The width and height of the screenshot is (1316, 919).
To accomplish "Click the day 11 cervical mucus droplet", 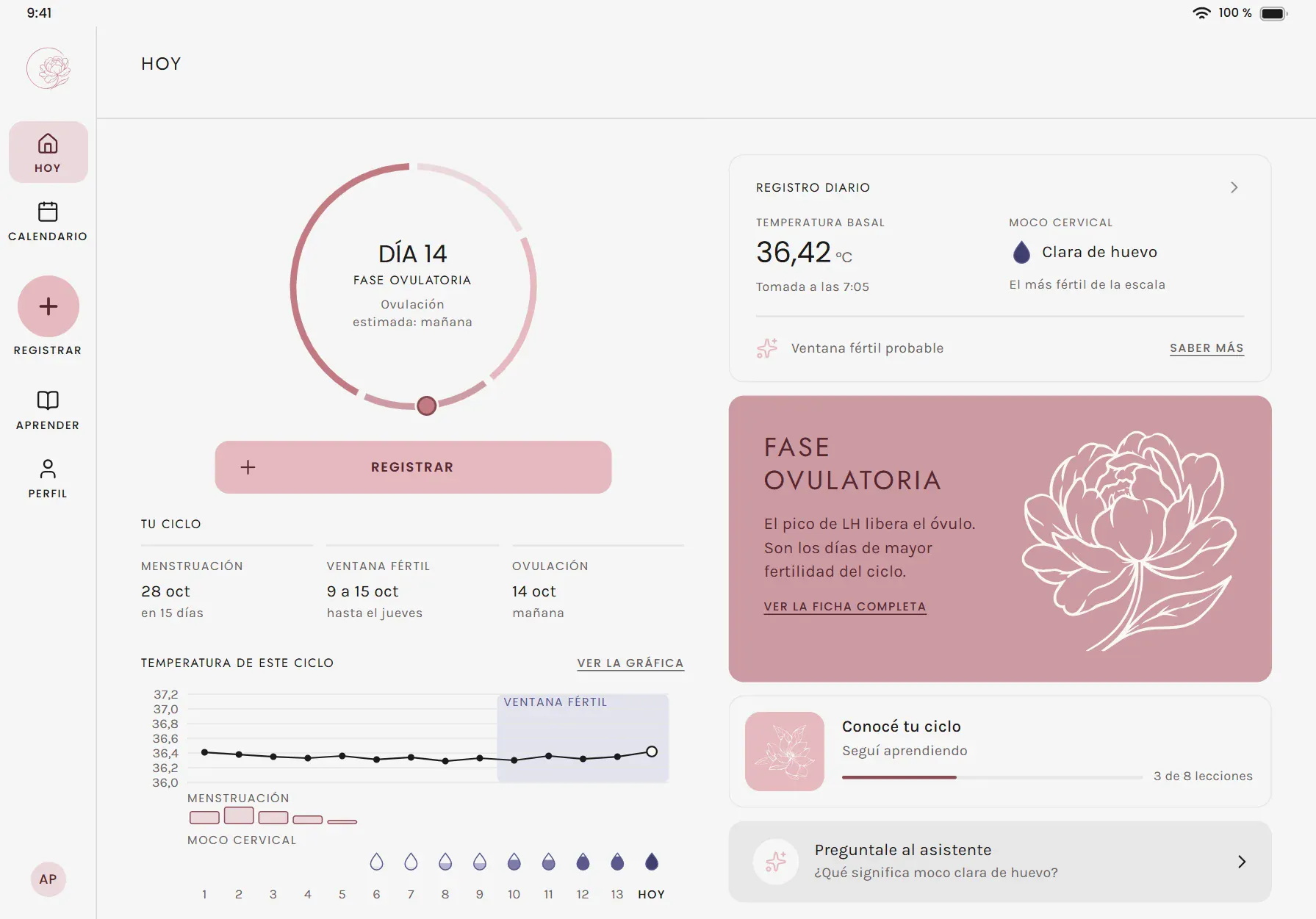I will click(549, 862).
